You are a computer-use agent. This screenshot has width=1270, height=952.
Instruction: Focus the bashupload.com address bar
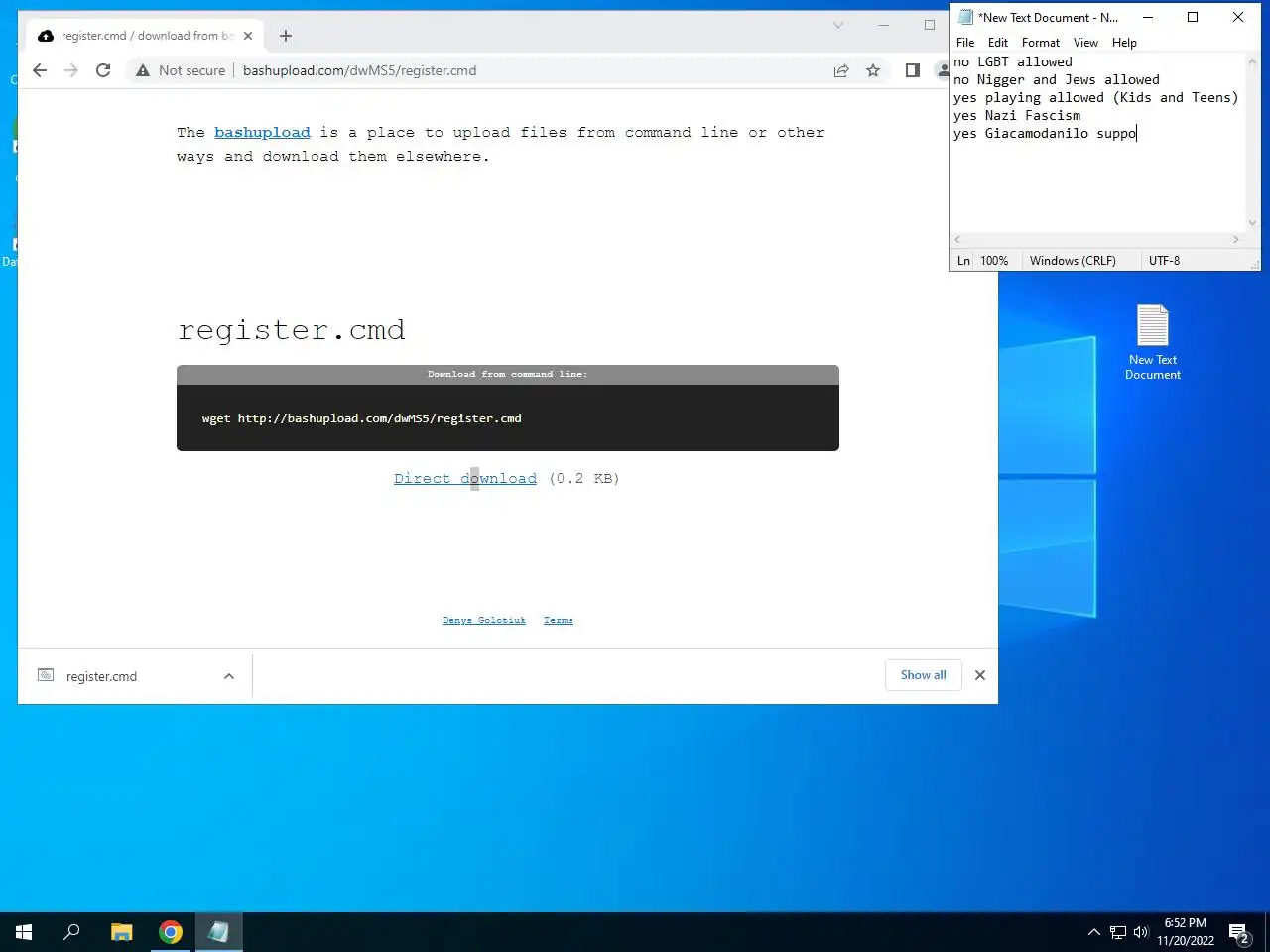pyautogui.click(x=531, y=70)
